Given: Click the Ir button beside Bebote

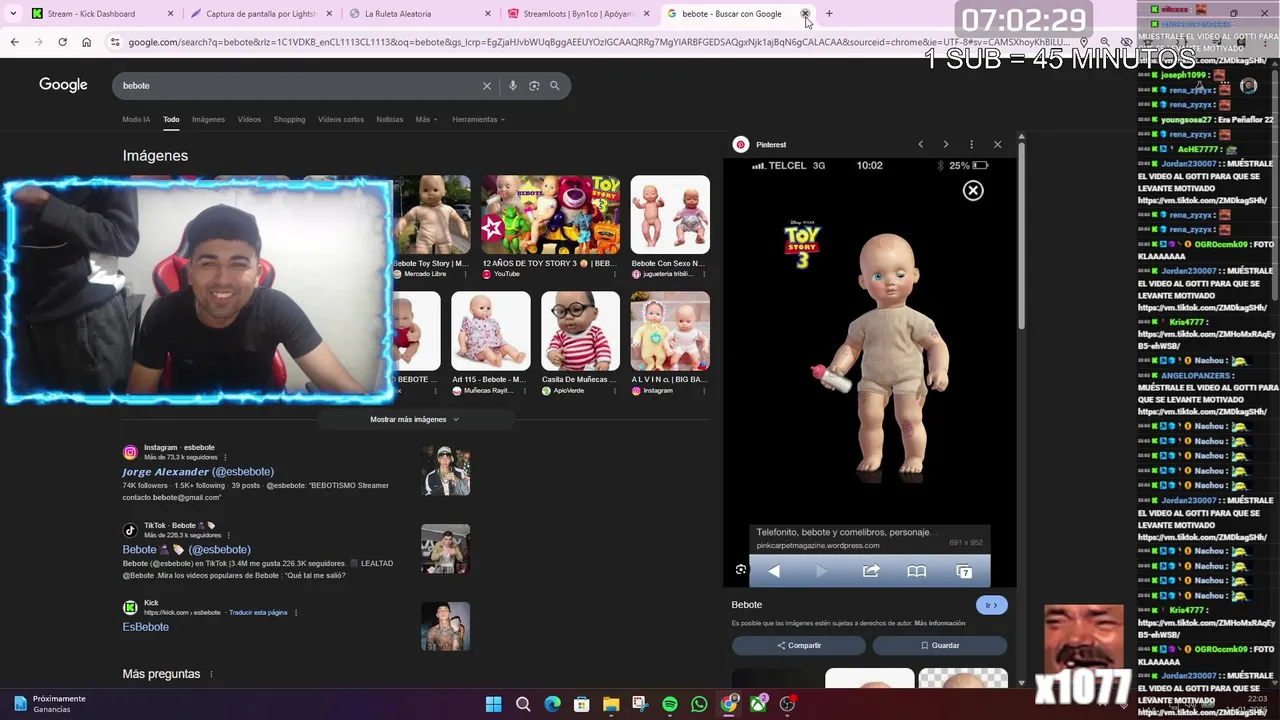Looking at the screenshot, I should [991, 605].
